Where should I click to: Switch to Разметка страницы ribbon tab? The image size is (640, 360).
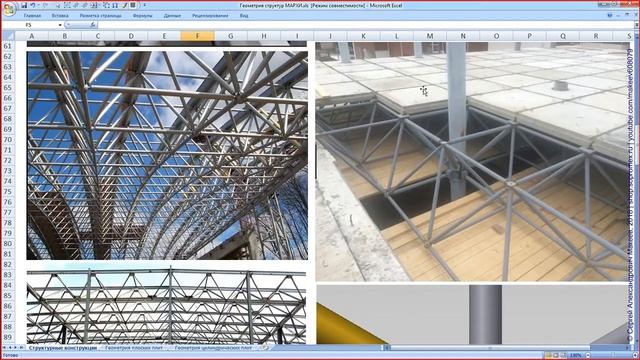coord(100,16)
